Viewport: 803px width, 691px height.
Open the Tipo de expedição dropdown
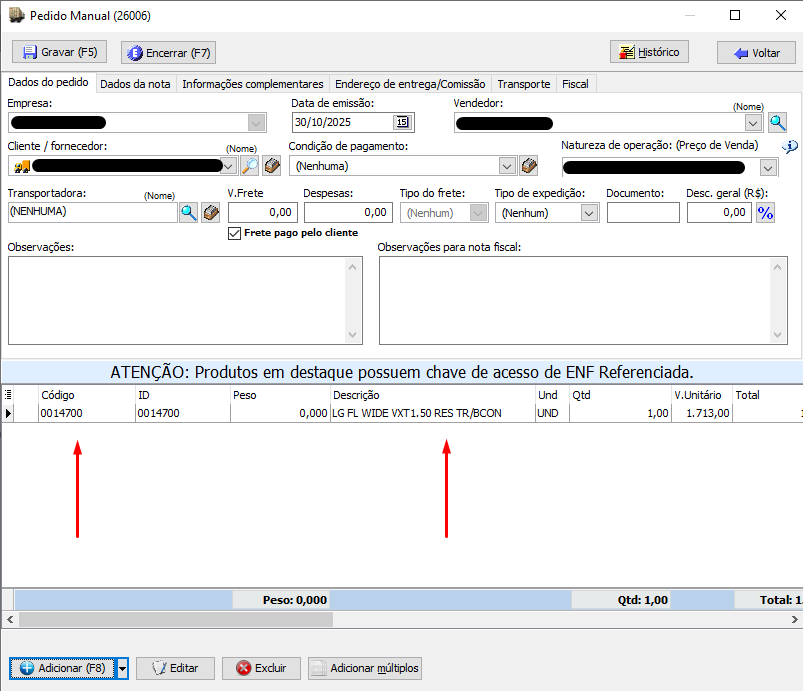(588, 213)
